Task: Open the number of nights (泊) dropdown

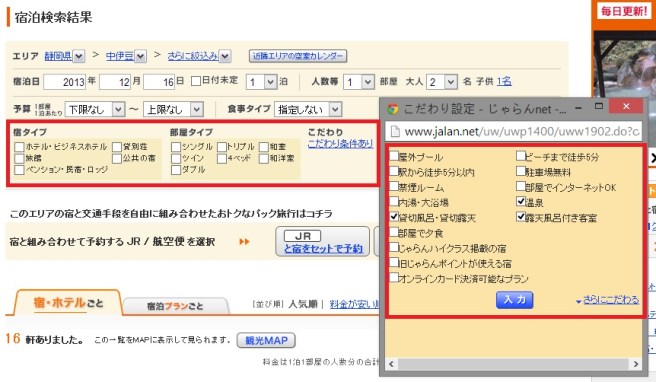Action: tap(262, 82)
